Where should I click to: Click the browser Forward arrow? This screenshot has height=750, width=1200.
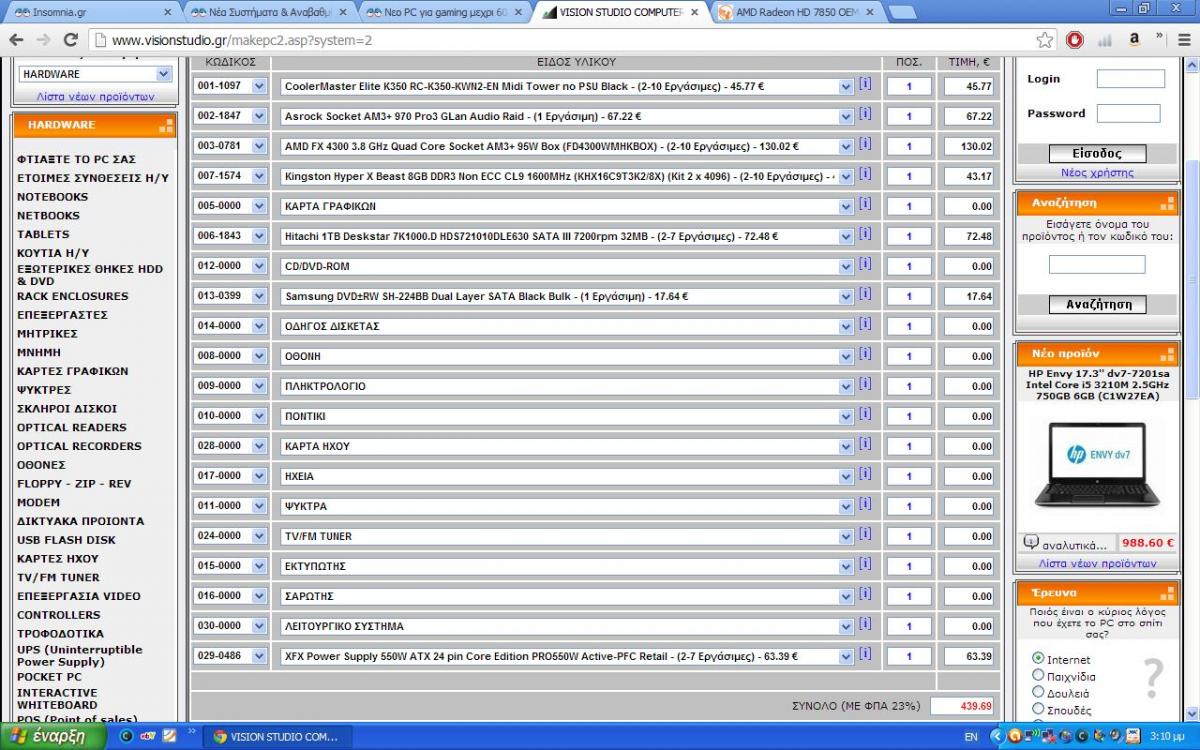coord(43,40)
